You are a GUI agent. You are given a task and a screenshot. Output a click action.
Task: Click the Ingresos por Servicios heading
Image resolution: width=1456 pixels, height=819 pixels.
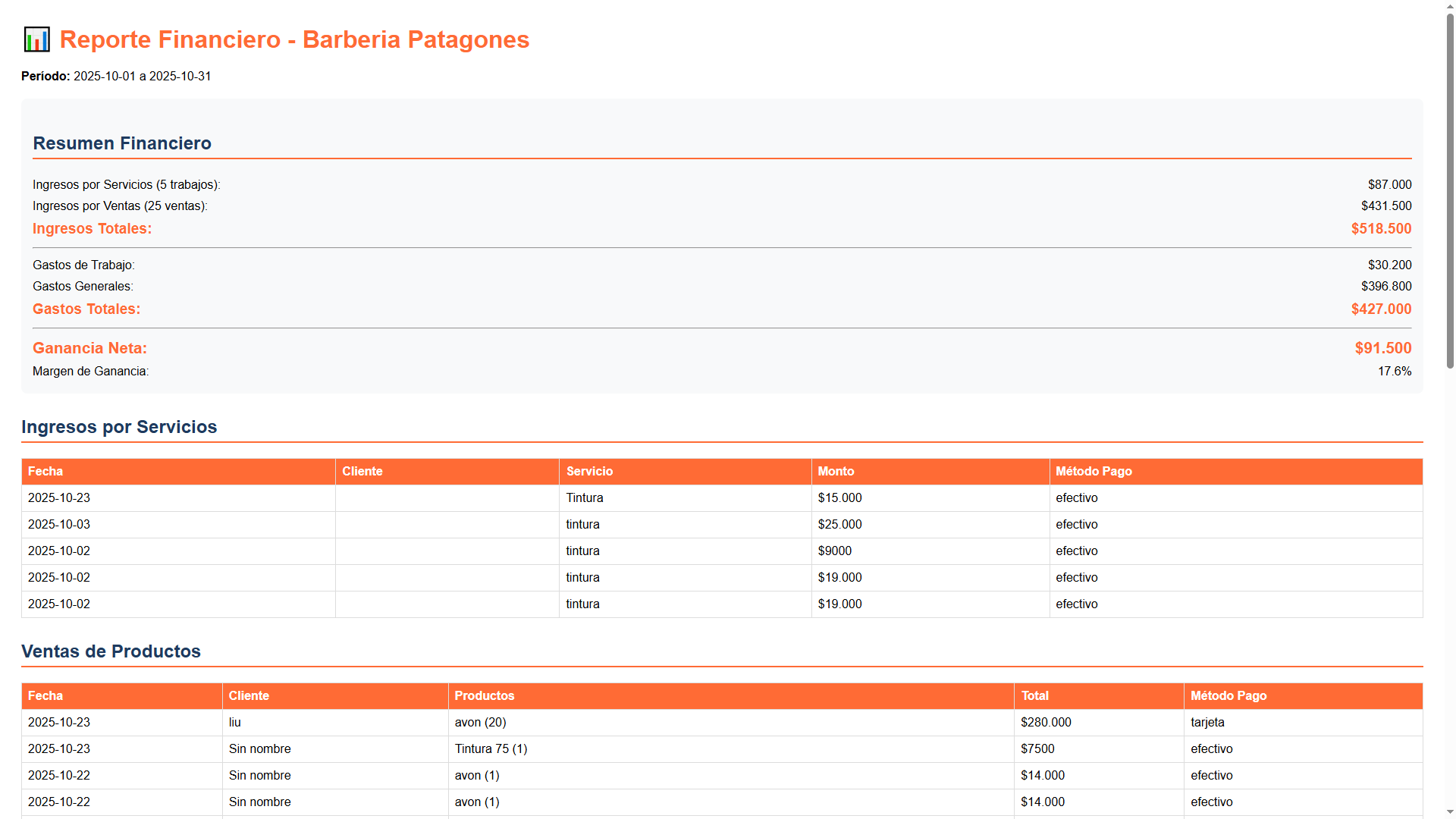(119, 427)
